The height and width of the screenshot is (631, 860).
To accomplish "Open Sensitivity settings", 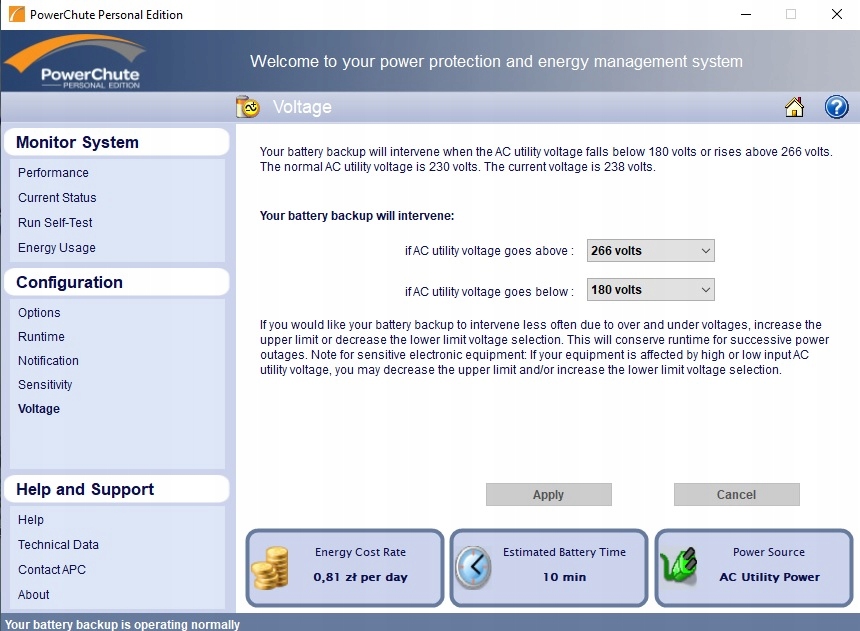I will point(45,385).
